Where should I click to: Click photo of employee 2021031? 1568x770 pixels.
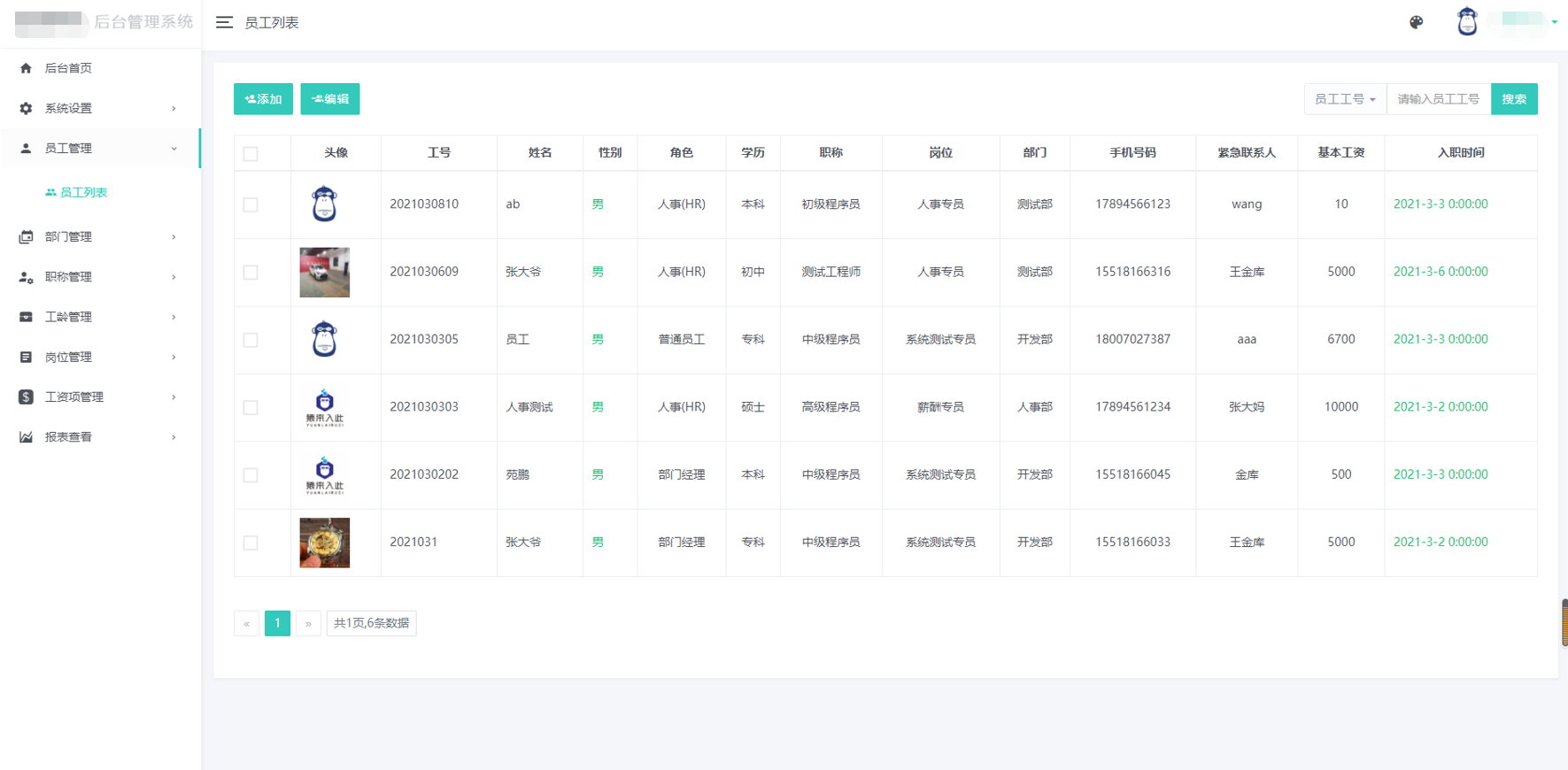324,543
